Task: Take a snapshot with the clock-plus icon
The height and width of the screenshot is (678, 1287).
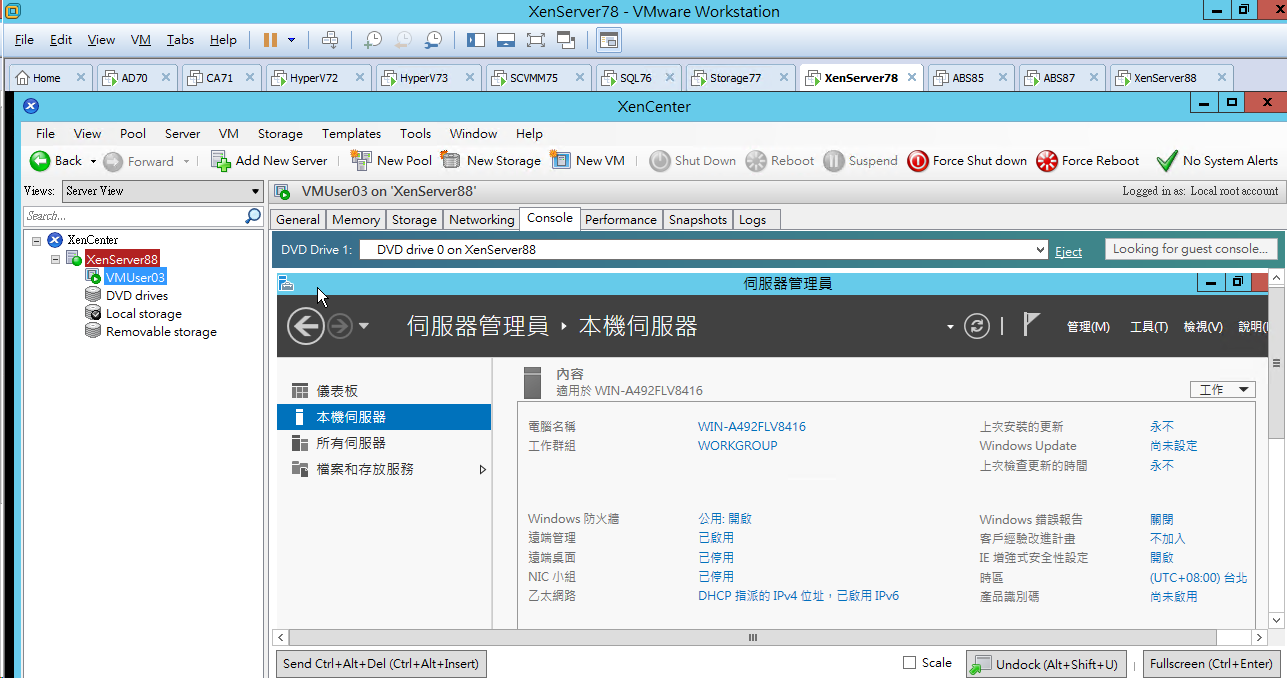Action: click(x=372, y=40)
